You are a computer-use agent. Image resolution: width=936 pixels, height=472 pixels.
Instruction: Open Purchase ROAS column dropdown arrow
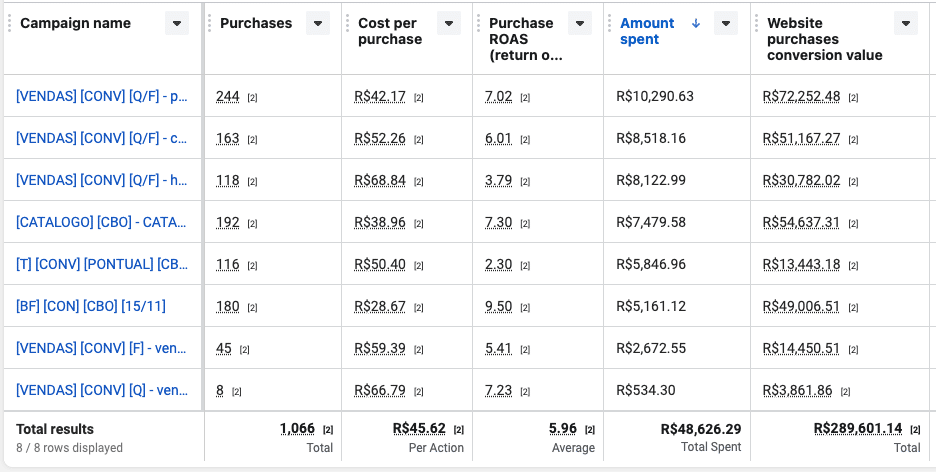(580, 23)
